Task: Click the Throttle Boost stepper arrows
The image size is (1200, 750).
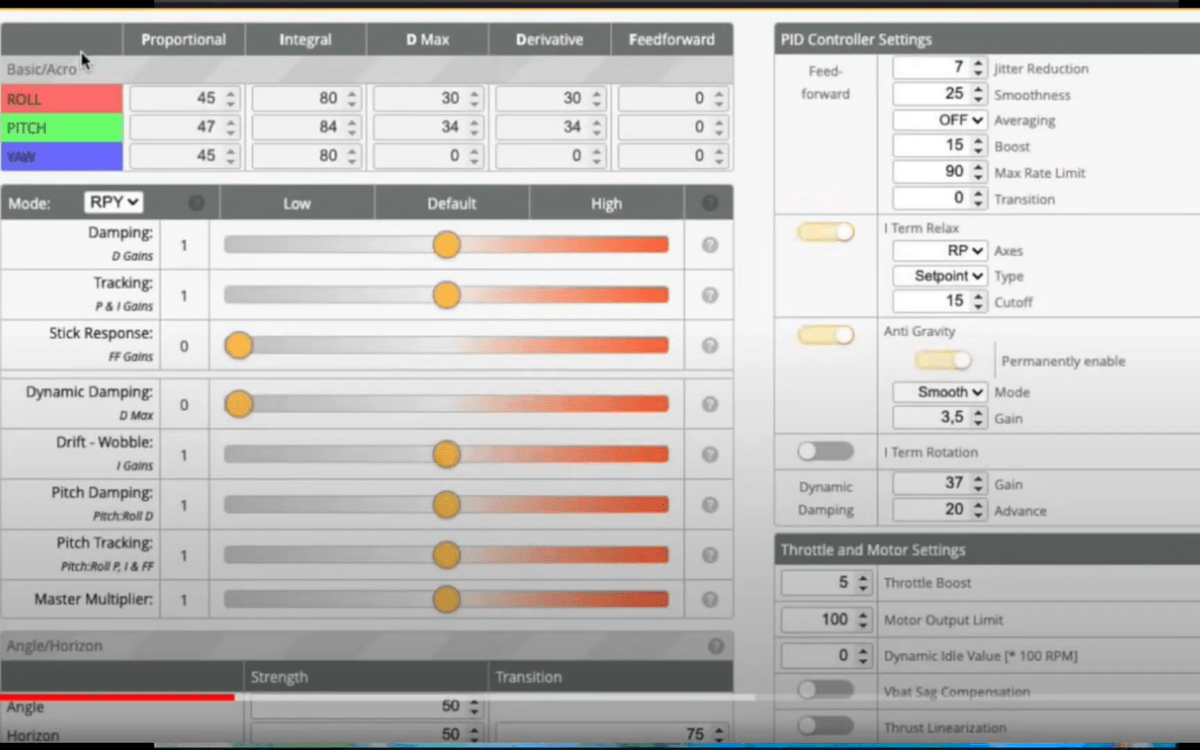Action: [864, 583]
